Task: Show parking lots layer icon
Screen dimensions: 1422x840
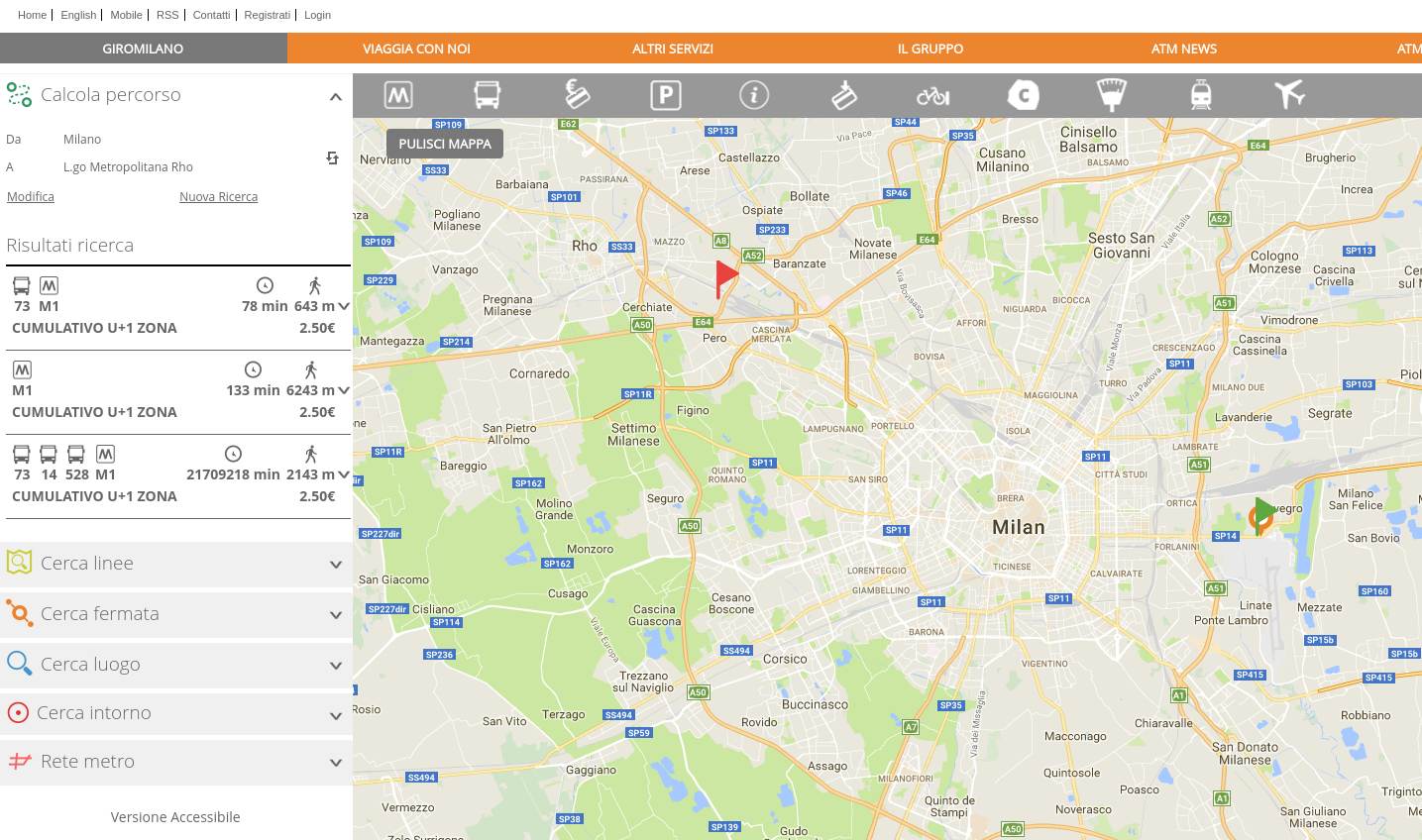Action: pyautogui.click(x=665, y=95)
